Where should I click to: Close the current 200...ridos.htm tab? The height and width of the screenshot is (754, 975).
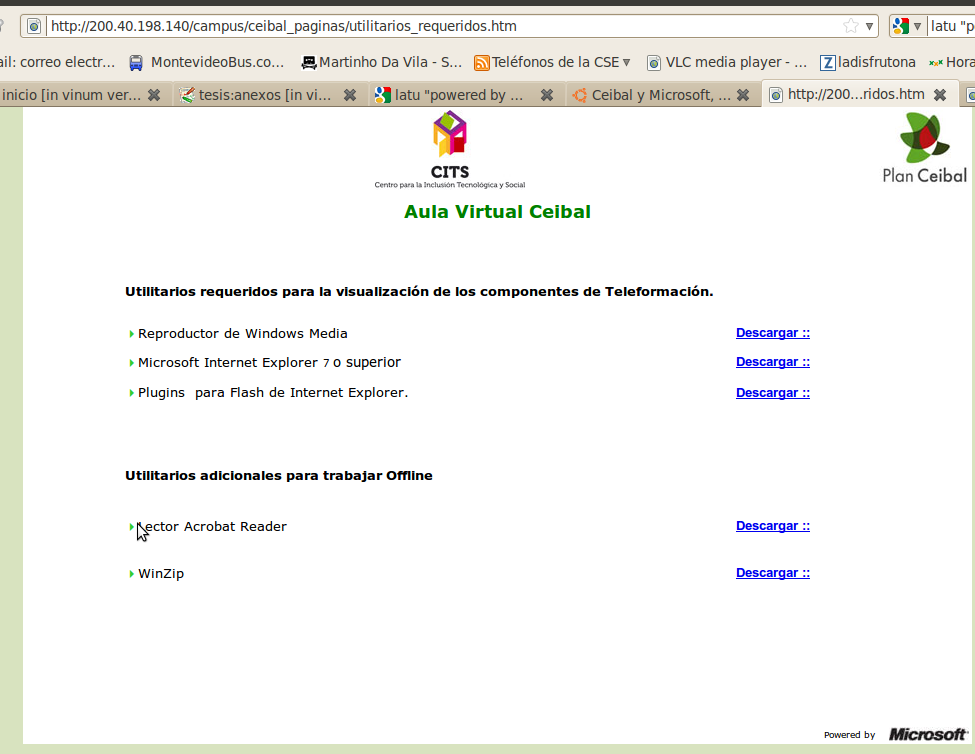(940, 95)
